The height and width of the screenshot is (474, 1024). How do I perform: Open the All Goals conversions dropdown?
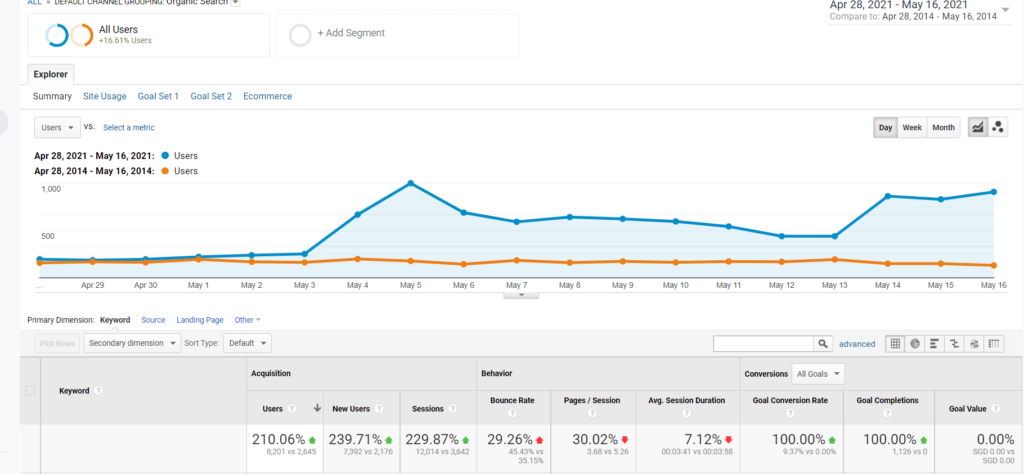click(818, 374)
